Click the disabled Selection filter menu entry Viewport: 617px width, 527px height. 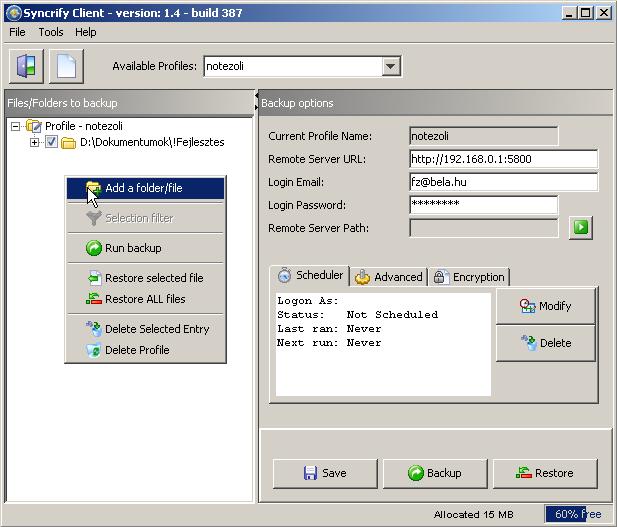146,218
